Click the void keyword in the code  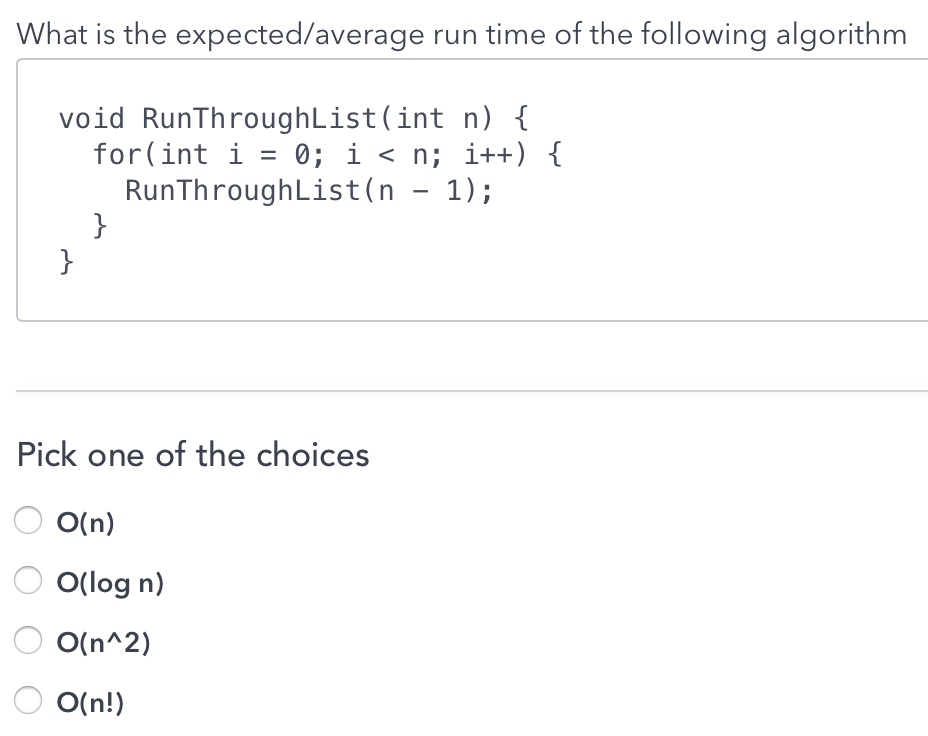pos(89,118)
